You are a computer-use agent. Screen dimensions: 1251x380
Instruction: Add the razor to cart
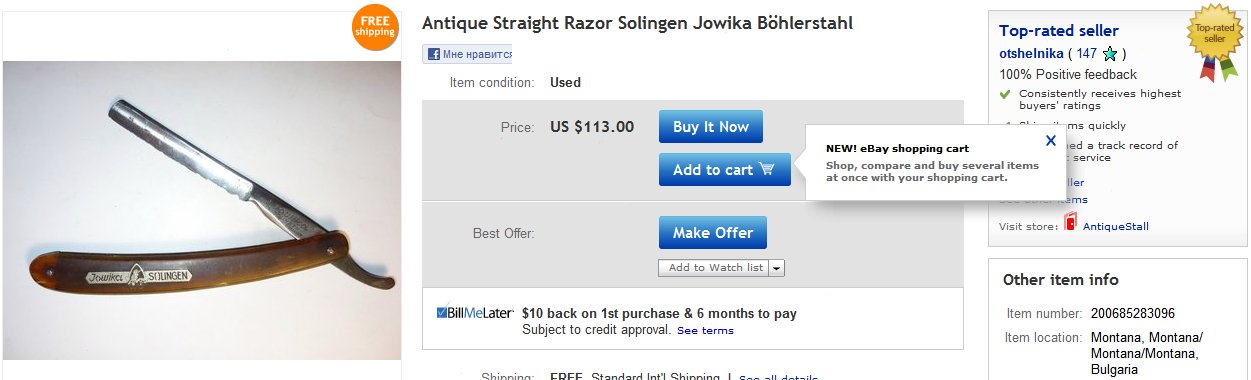725,169
